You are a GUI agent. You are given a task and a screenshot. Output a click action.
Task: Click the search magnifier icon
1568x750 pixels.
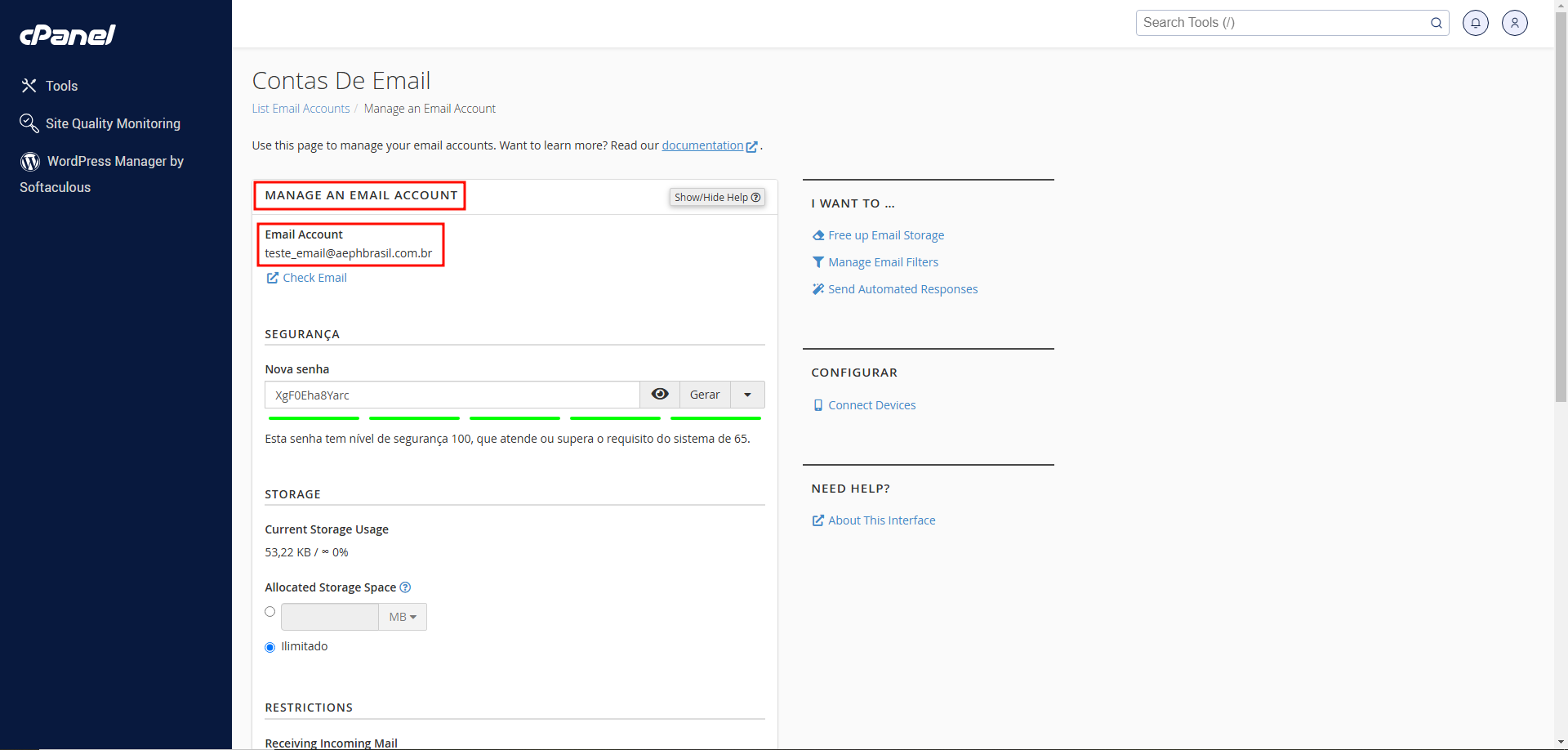click(x=1436, y=23)
